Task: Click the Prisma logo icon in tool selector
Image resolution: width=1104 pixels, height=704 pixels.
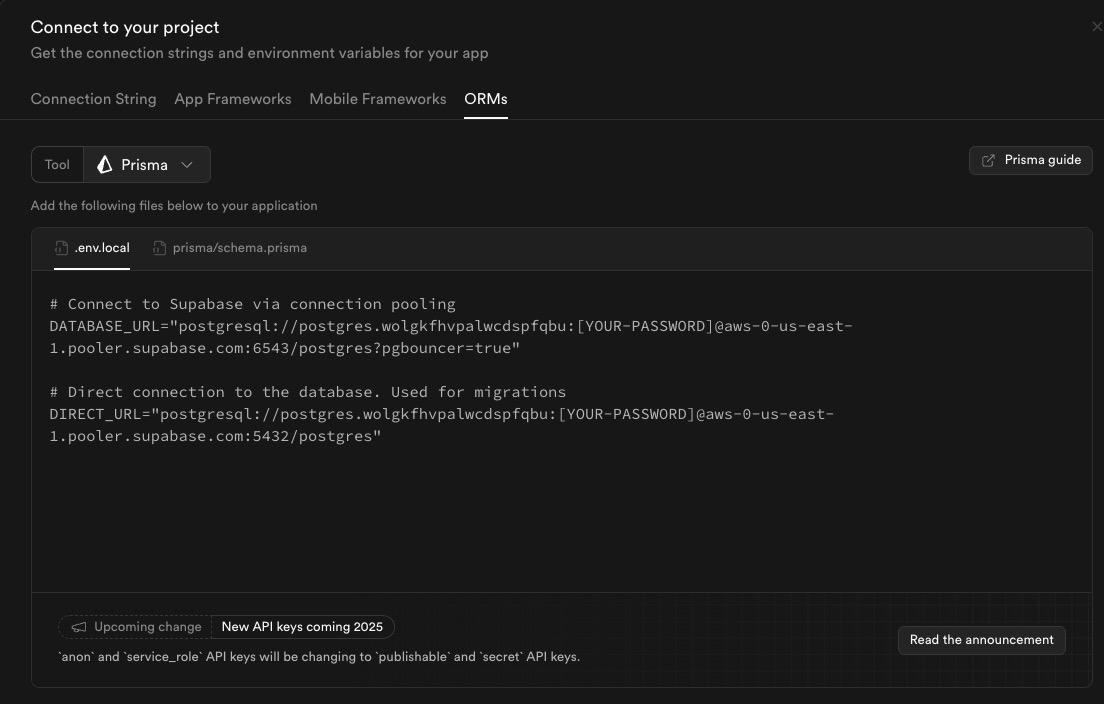Action: click(x=105, y=165)
